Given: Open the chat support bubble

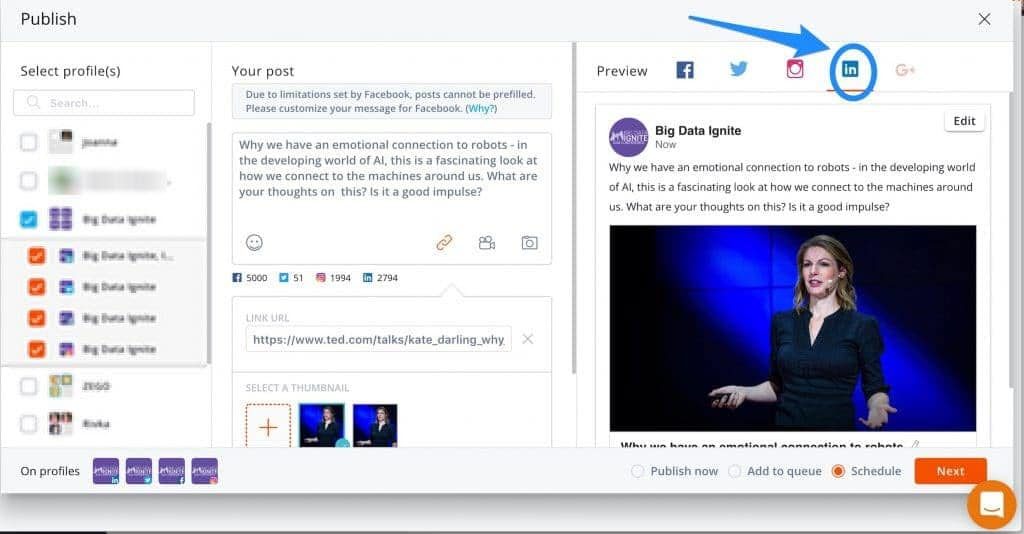Looking at the screenshot, I should 991,505.
